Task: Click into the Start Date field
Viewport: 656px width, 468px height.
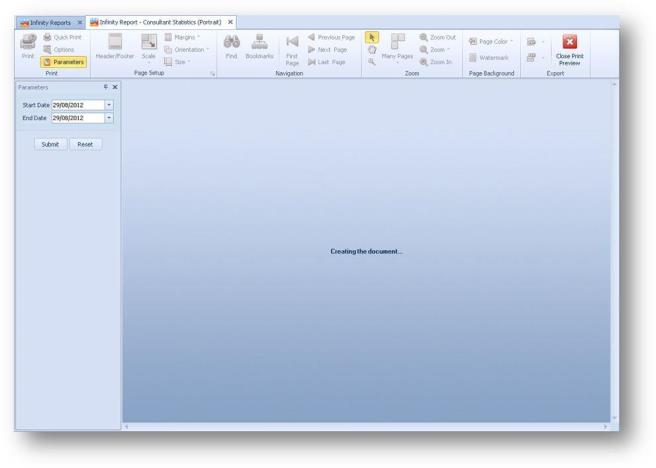Action: click(77, 105)
